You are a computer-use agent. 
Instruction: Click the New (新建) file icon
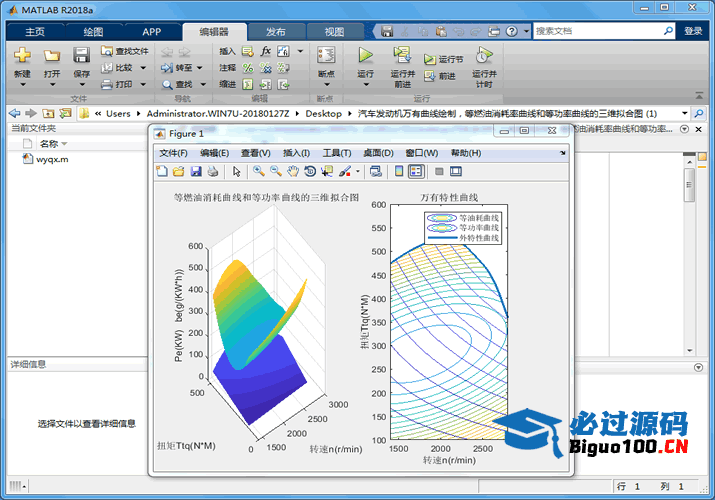(22, 55)
